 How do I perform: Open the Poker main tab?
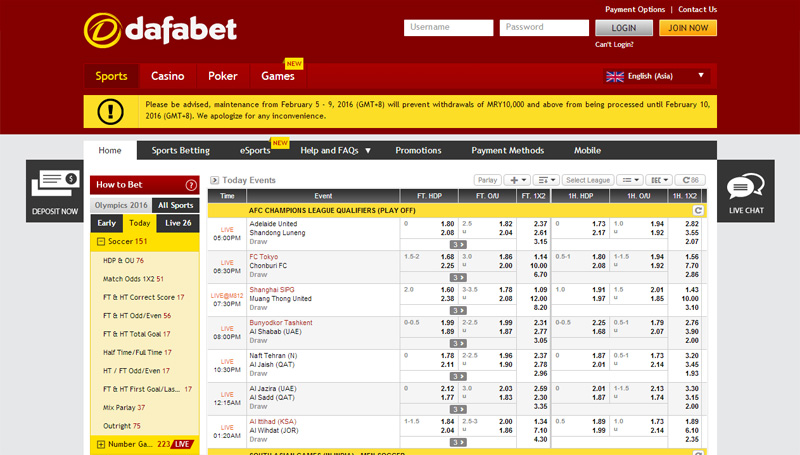click(x=222, y=76)
